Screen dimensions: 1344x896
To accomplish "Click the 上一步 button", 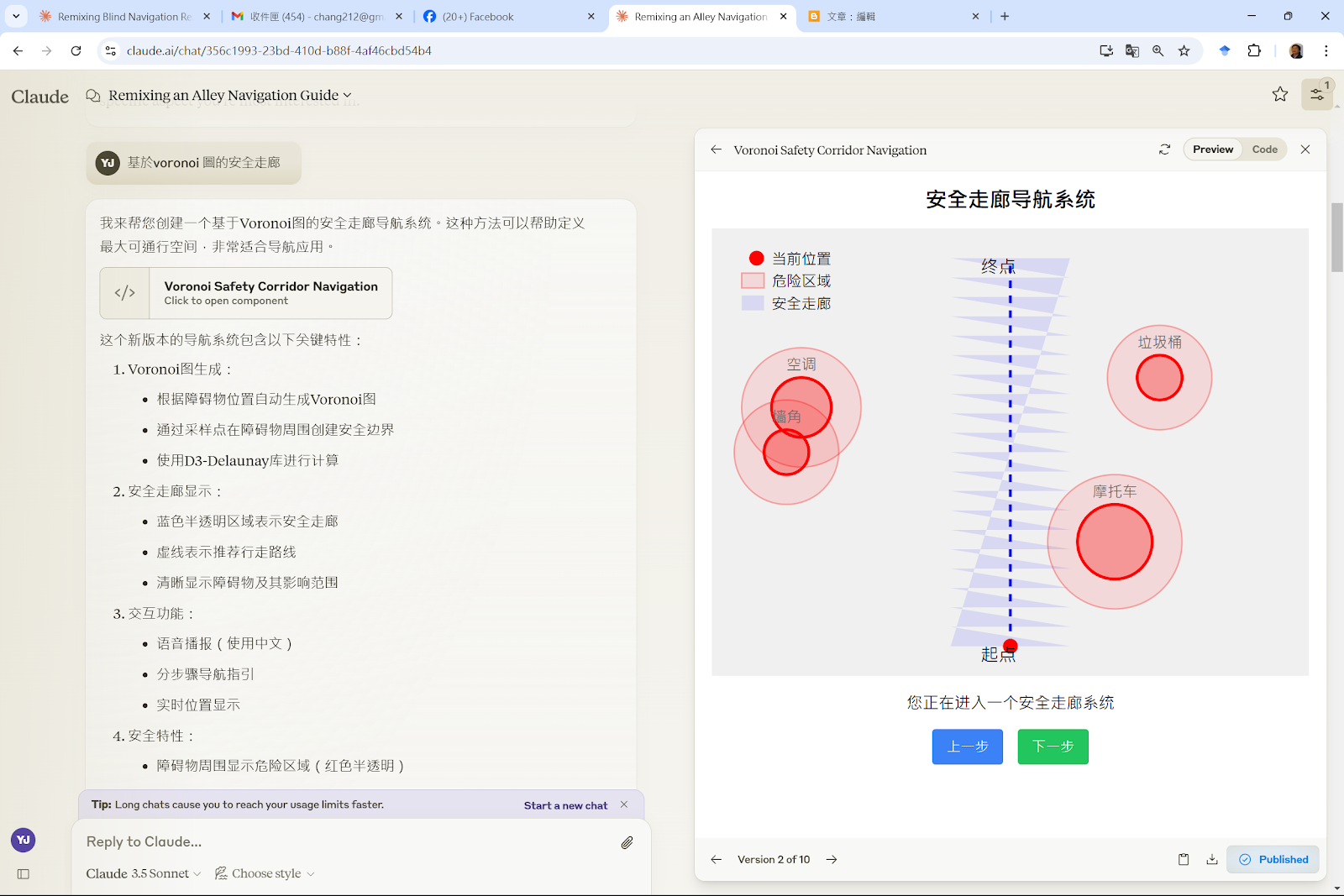I will 968,747.
